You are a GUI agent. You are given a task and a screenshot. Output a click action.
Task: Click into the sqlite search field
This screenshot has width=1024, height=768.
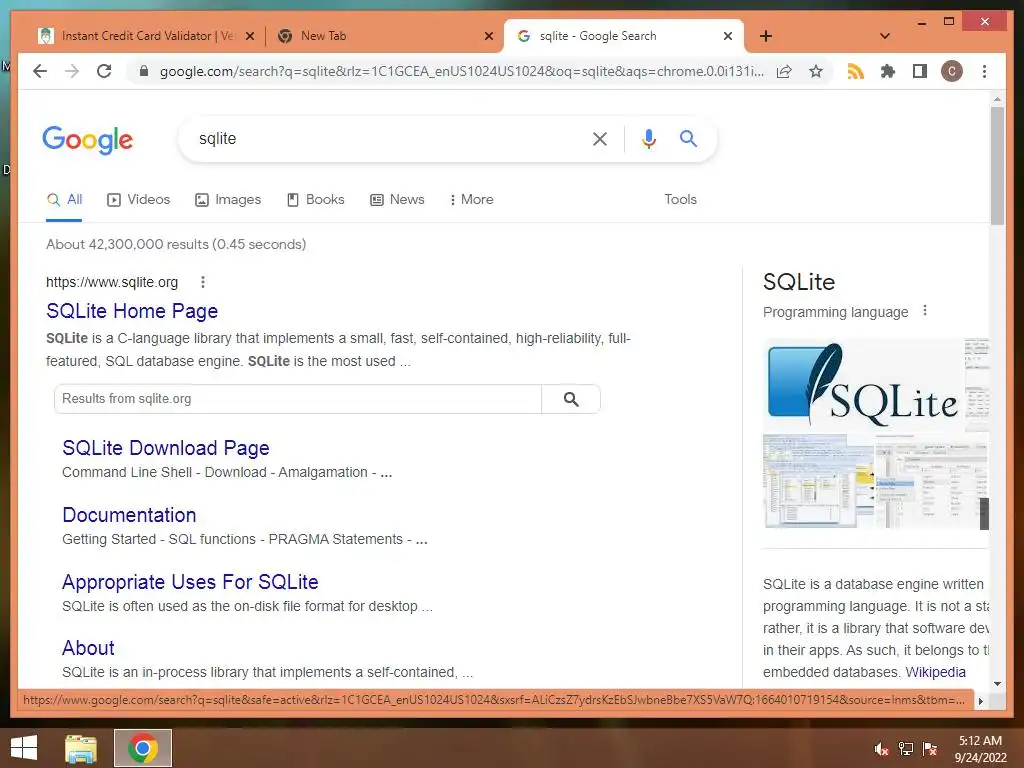click(x=385, y=138)
